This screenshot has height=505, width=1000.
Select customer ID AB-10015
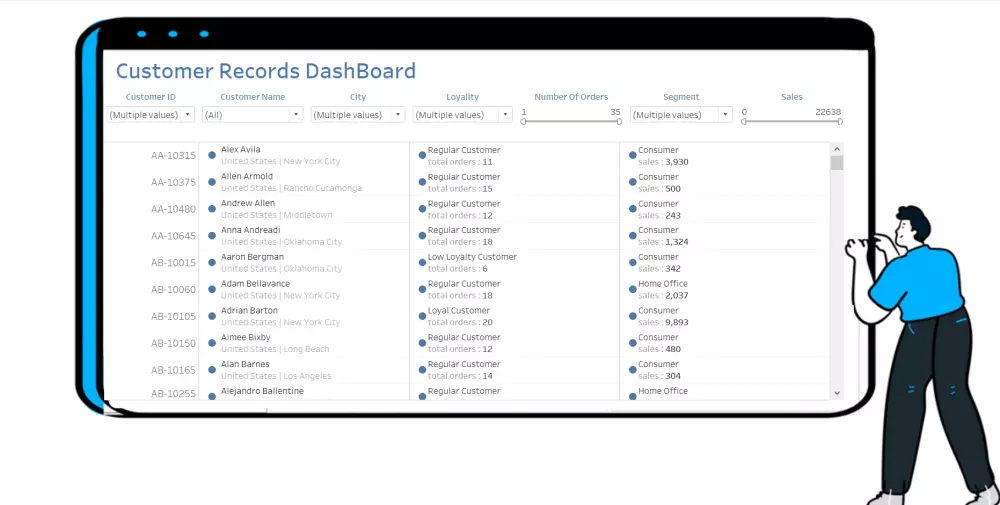click(x=173, y=263)
